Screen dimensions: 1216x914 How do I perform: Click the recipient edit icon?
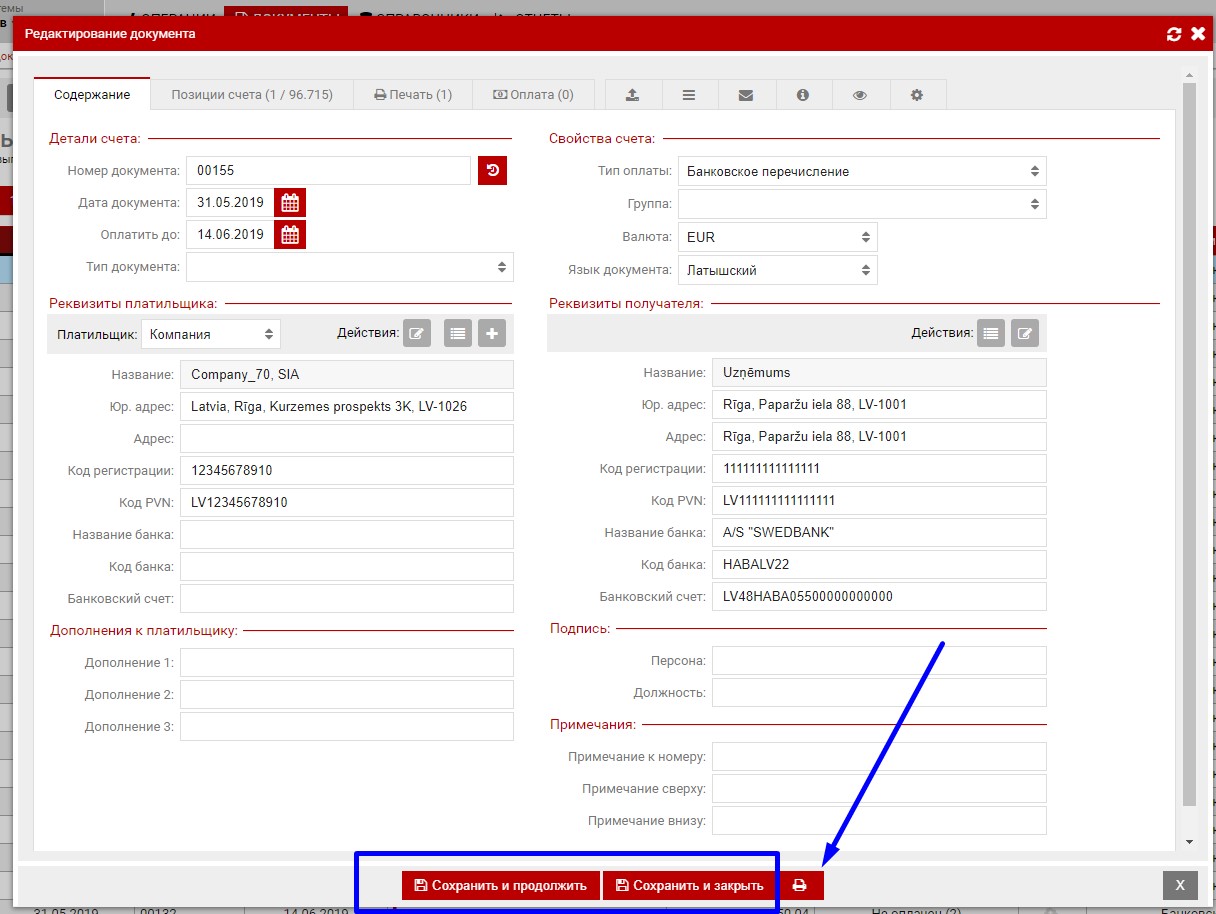point(1024,333)
